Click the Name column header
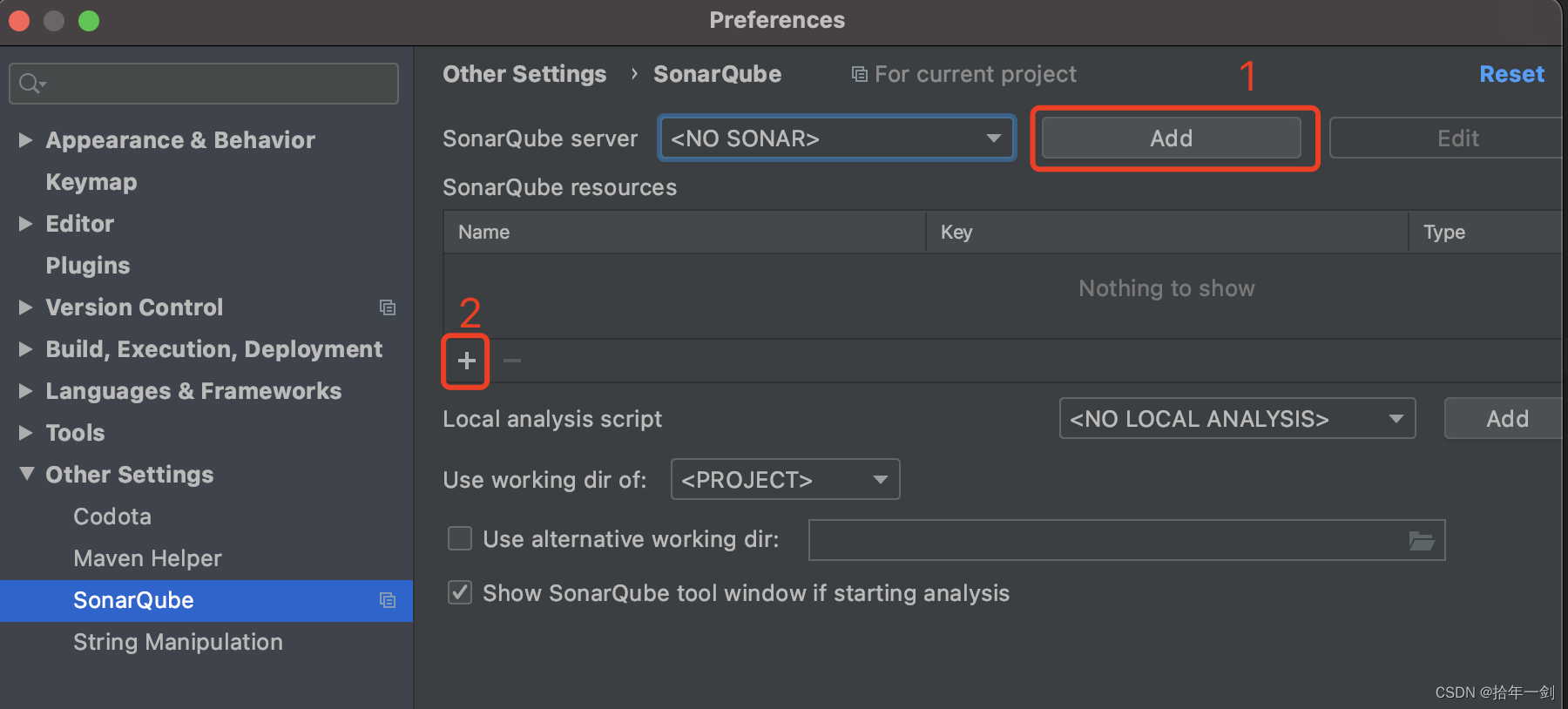The image size is (1568, 709). [685, 232]
